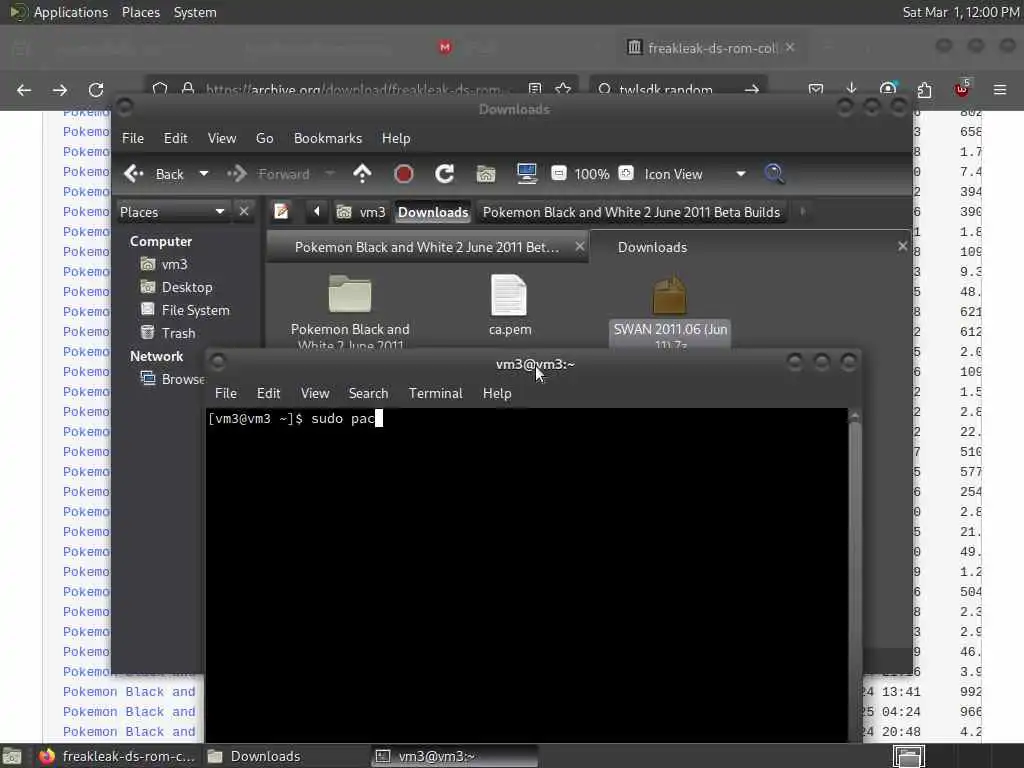Click the Computer icon in toolbar
The height and width of the screenshot is (768, 1024).
[526, 174]
